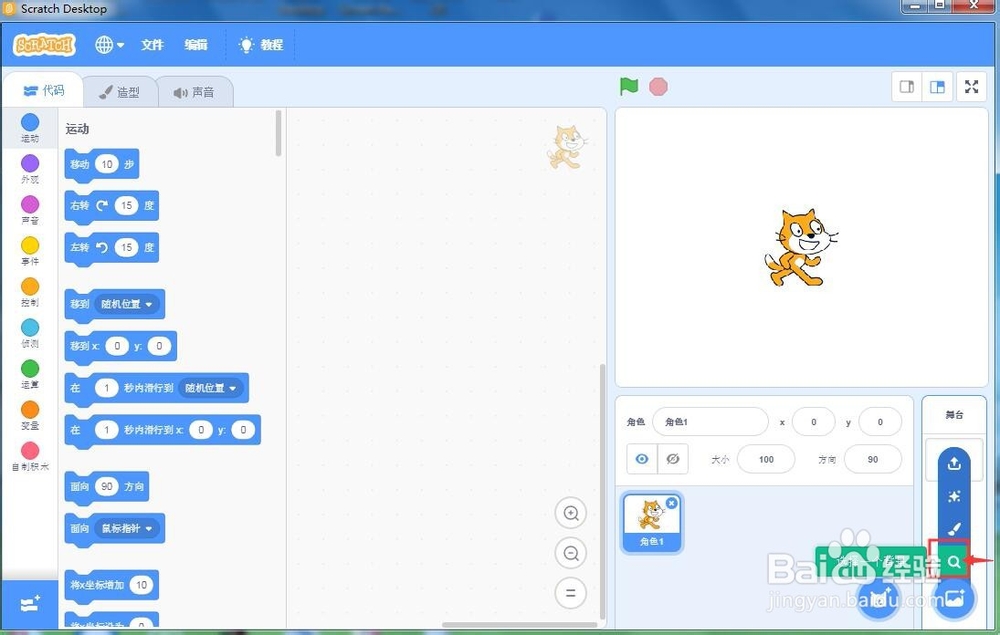Click the workspace vertical scrollbar
This screenshot has height=635, width=1000.
(602, 491)
